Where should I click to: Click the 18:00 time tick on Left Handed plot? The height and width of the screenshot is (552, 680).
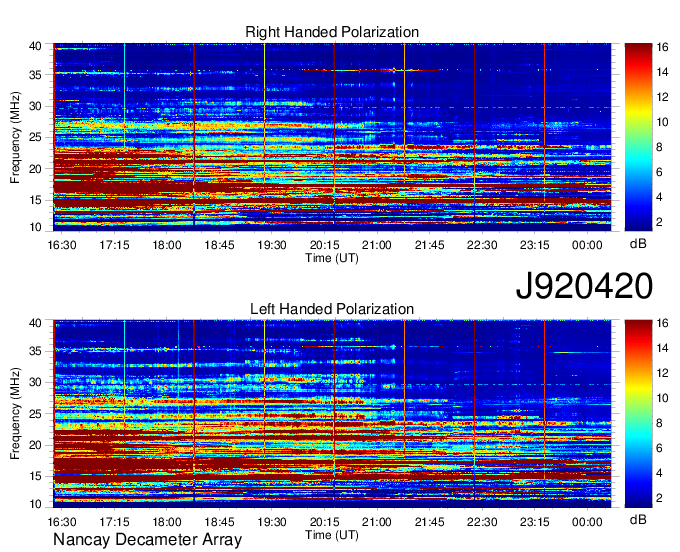tap(167, 522)
